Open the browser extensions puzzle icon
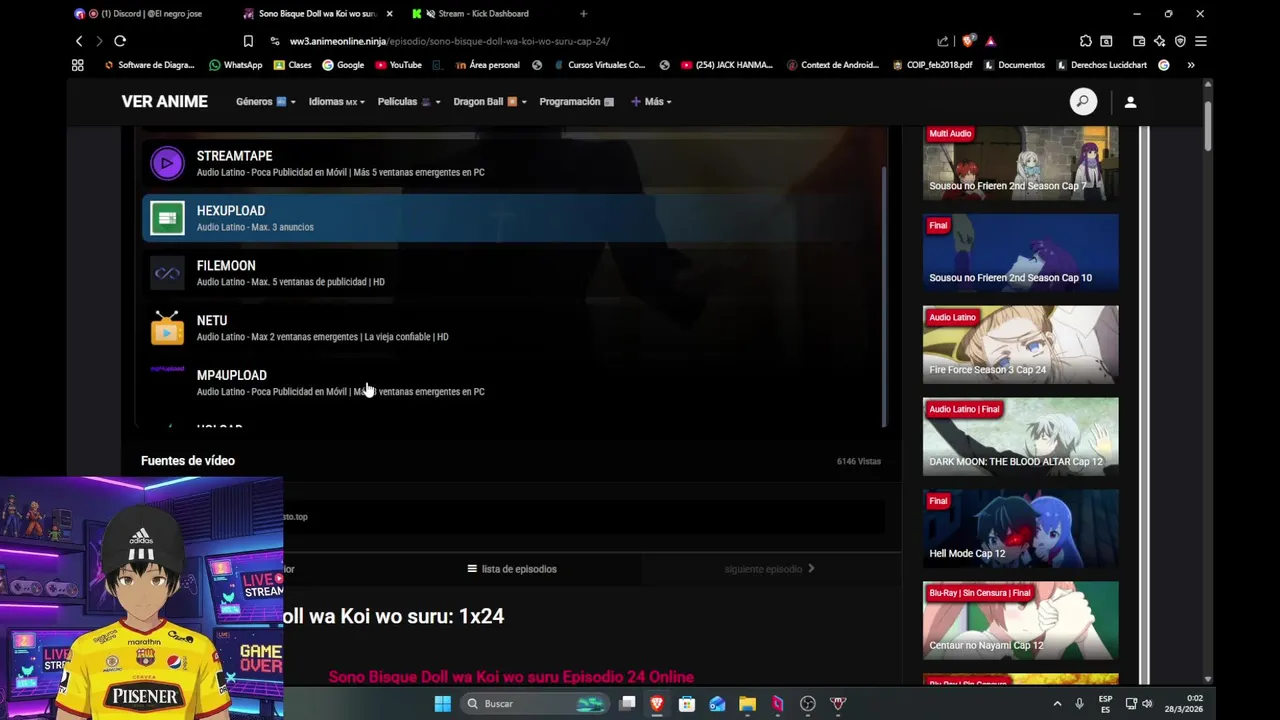 pos(1085,41)
